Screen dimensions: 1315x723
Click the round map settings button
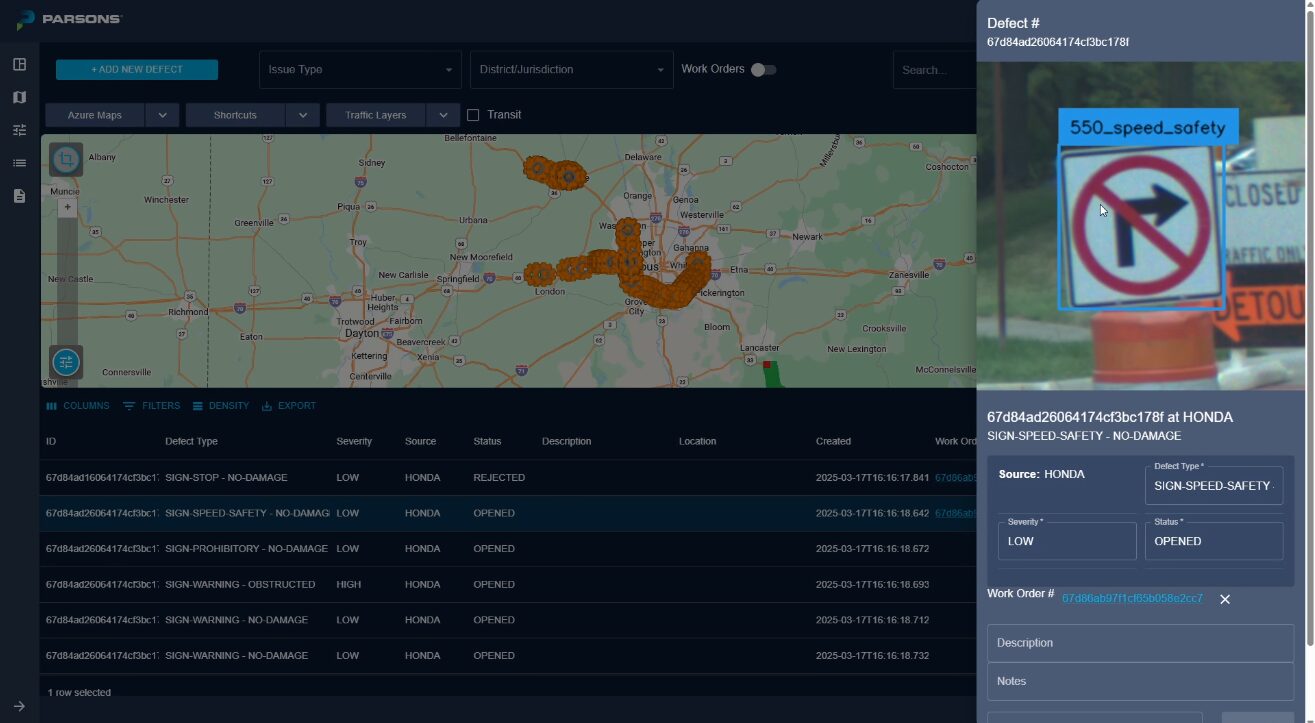pyautogui.click(x=66, y=362)
